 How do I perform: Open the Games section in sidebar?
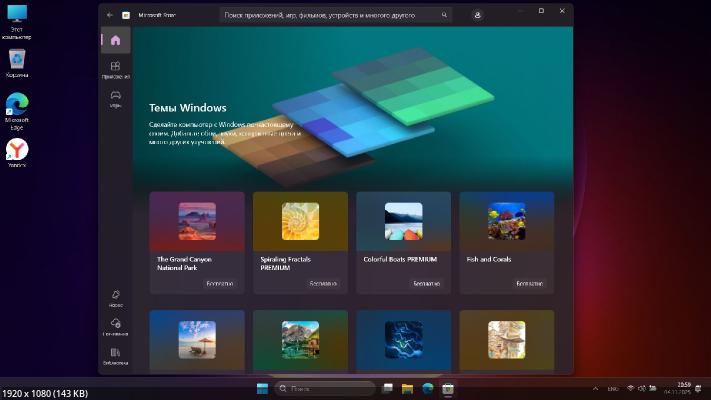[x=116, y=98]
